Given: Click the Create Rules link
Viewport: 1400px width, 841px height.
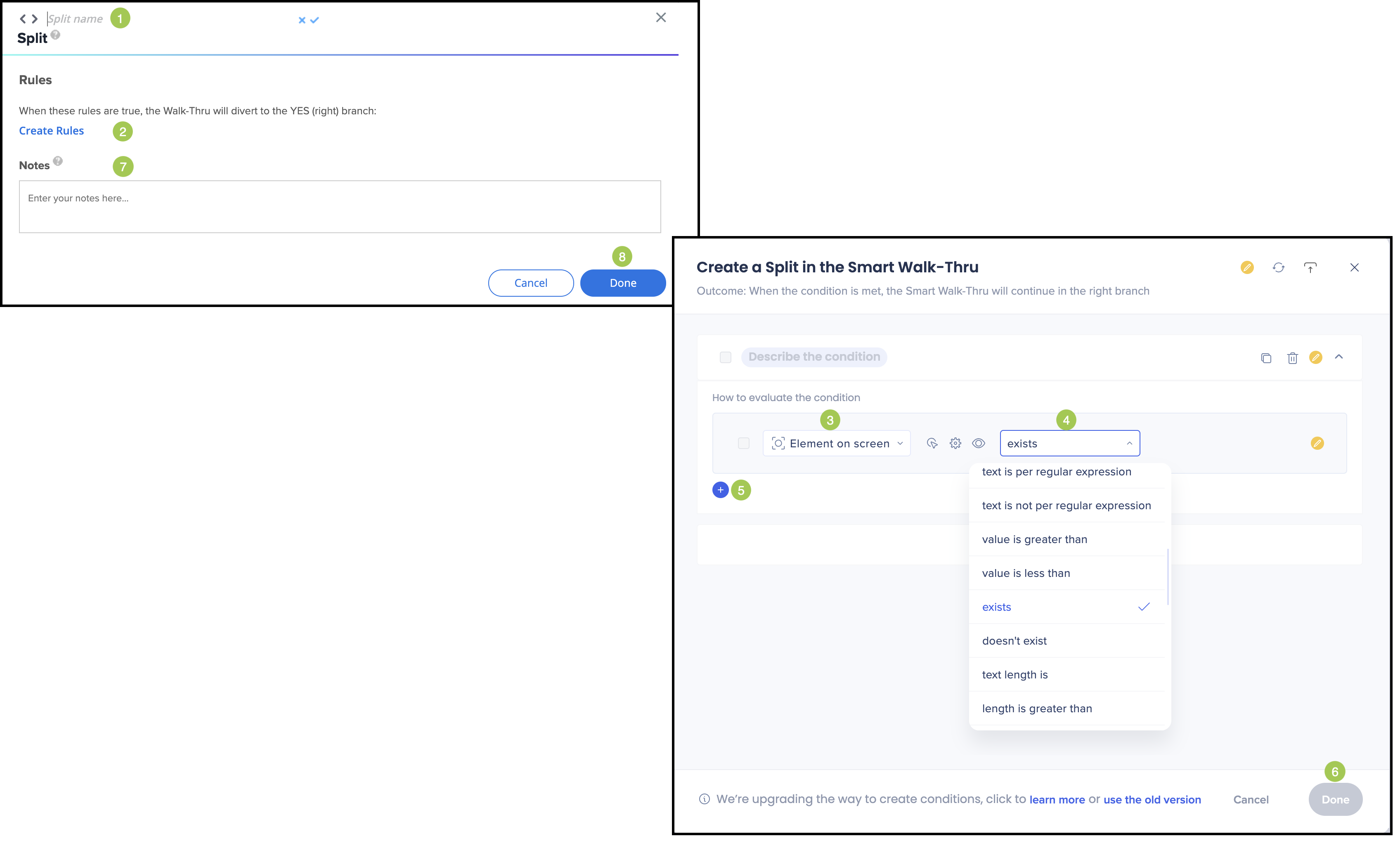Looking at the screenshot, I should click(x=51, y=130).
